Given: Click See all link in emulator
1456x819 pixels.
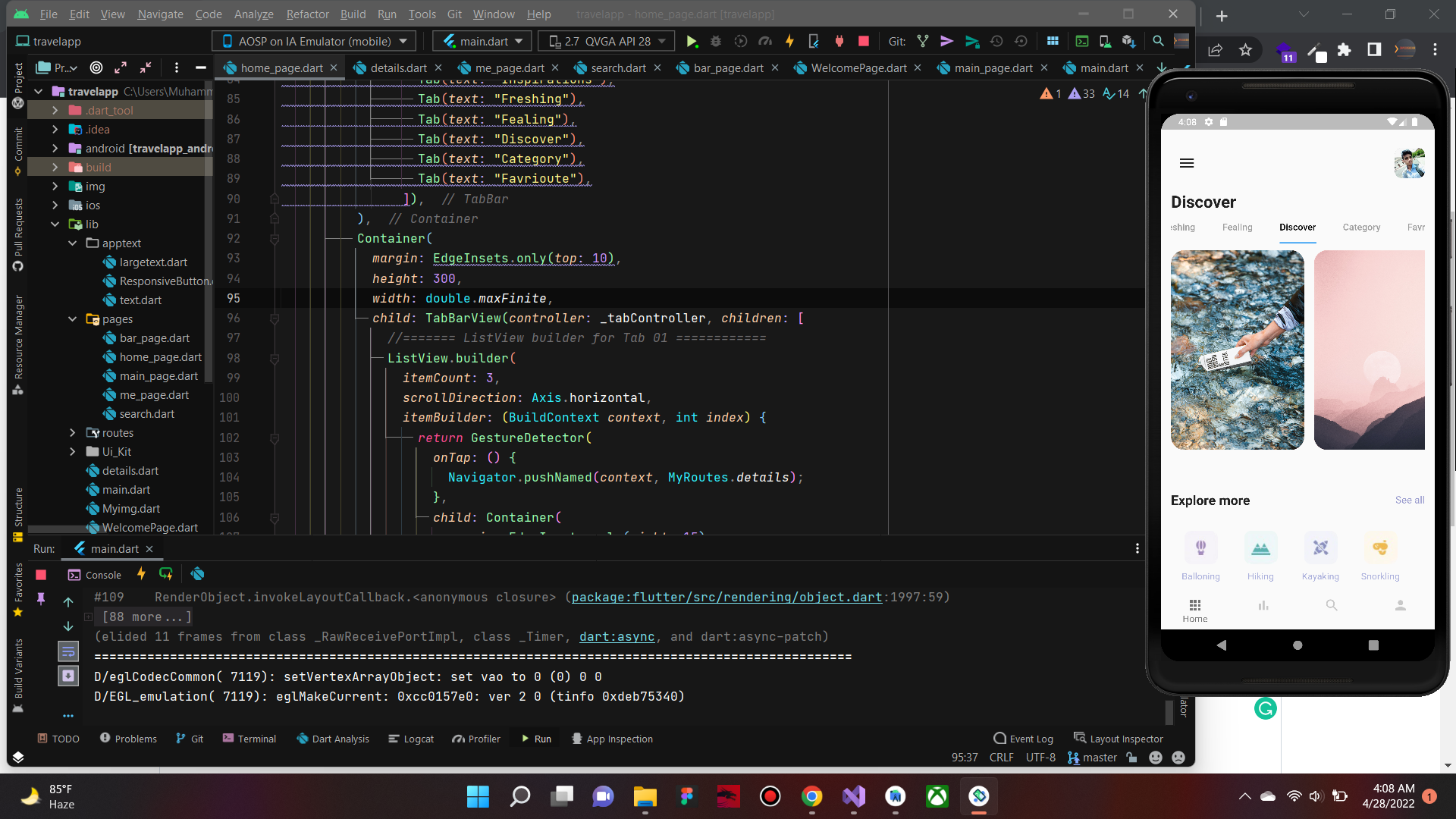Looking at the screenshot, I should [1410, 500].
